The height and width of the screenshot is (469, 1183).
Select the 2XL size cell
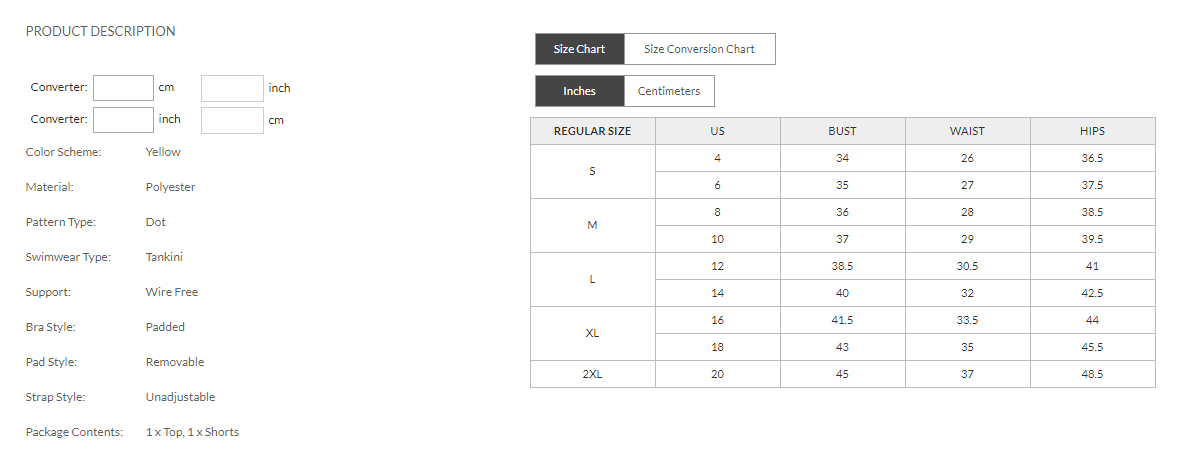(592, 374)
